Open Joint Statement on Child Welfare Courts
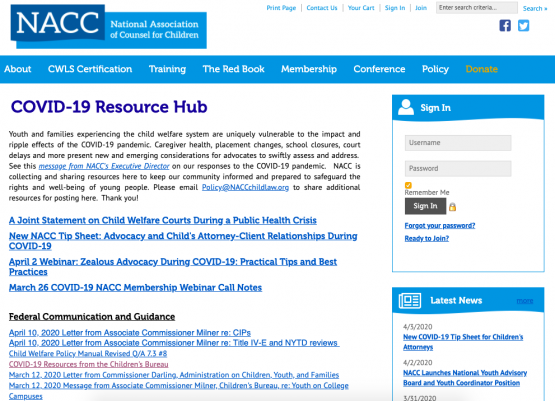 pyautogui.click(x=162, y=220)
